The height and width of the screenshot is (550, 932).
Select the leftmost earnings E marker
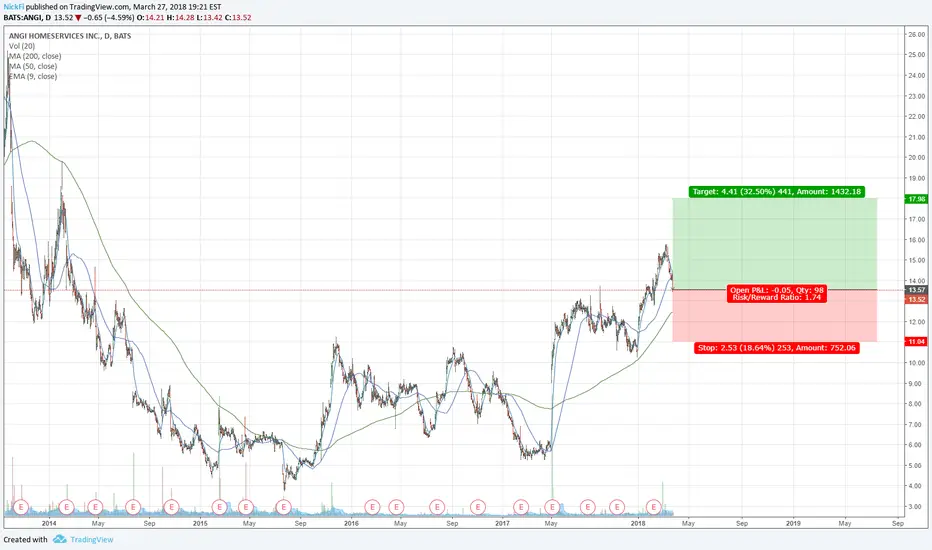point(21,507)
